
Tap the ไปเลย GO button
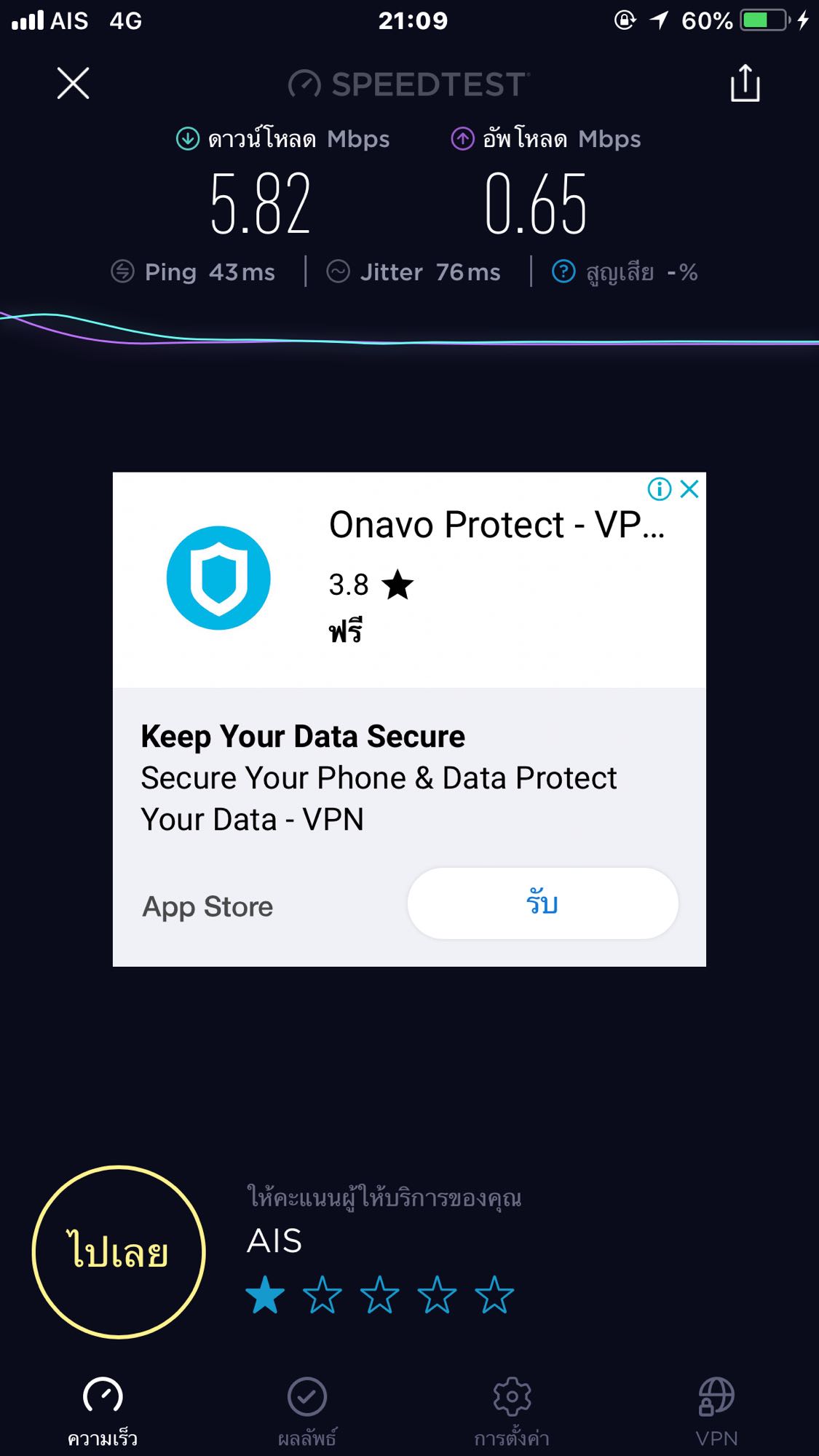pyautogui.click(x=119, y=1252)
